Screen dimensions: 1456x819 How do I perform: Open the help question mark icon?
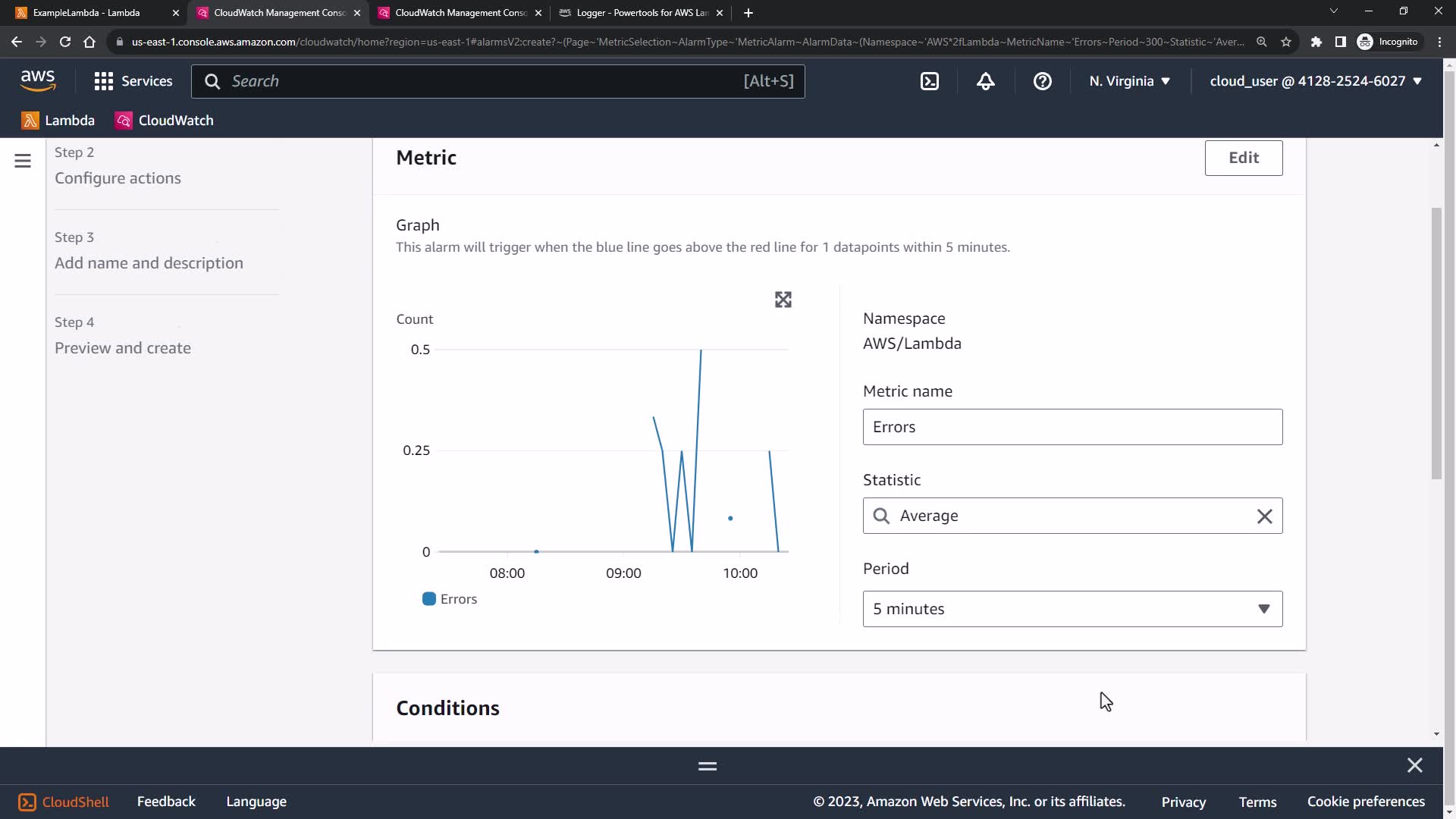pyautogui.click(x=1043, y=81)
